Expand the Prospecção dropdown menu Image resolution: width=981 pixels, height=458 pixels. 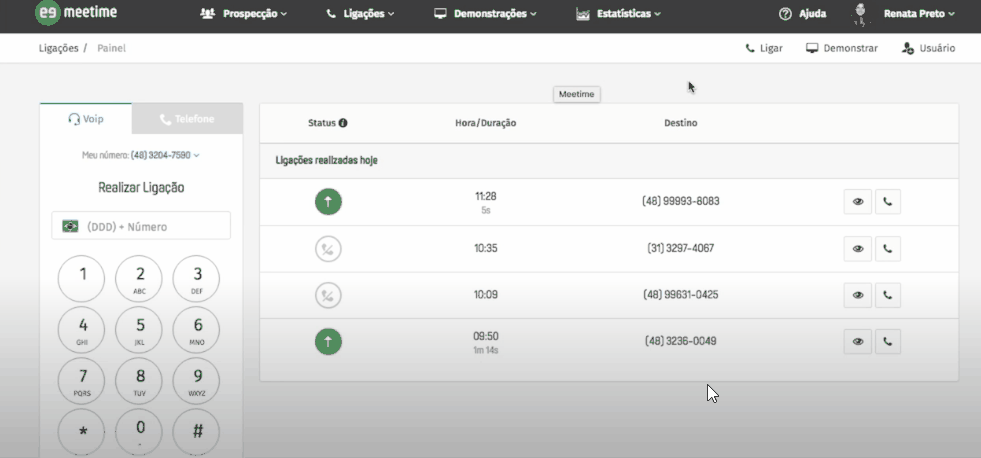[x=243, y=14]
